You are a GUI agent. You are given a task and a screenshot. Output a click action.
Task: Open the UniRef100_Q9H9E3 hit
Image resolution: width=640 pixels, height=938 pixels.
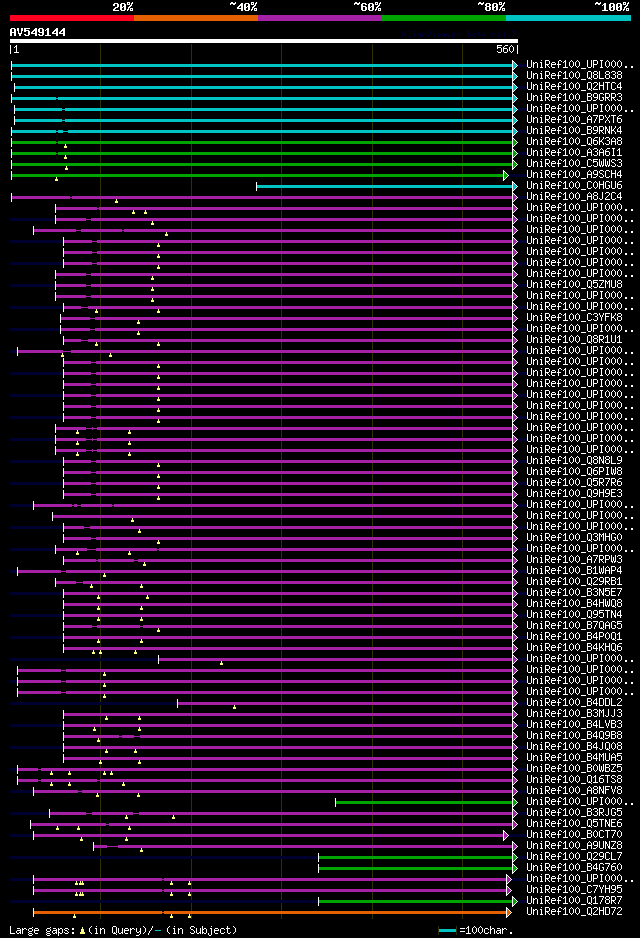click(574, 494)
